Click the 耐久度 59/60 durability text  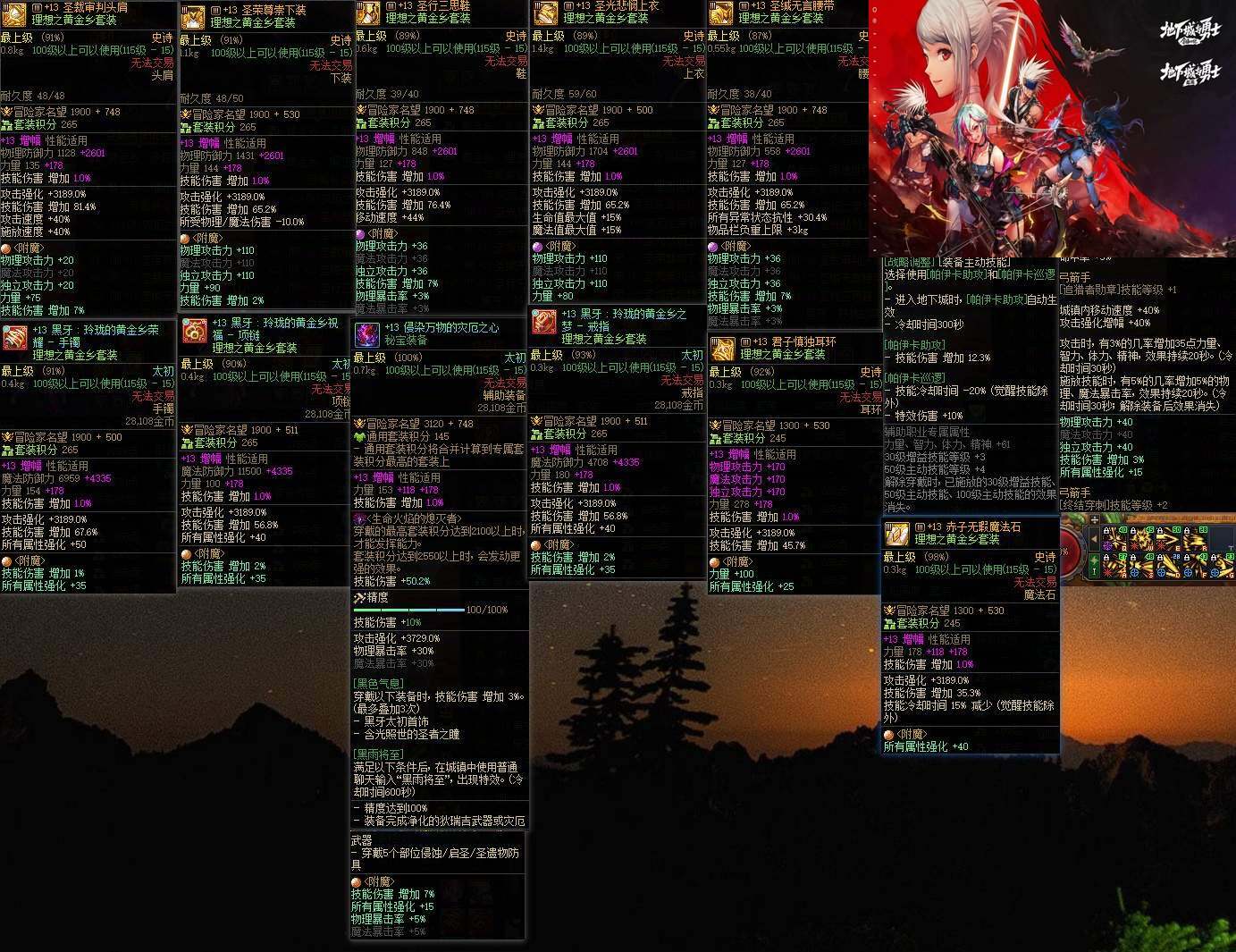[565, 94]
